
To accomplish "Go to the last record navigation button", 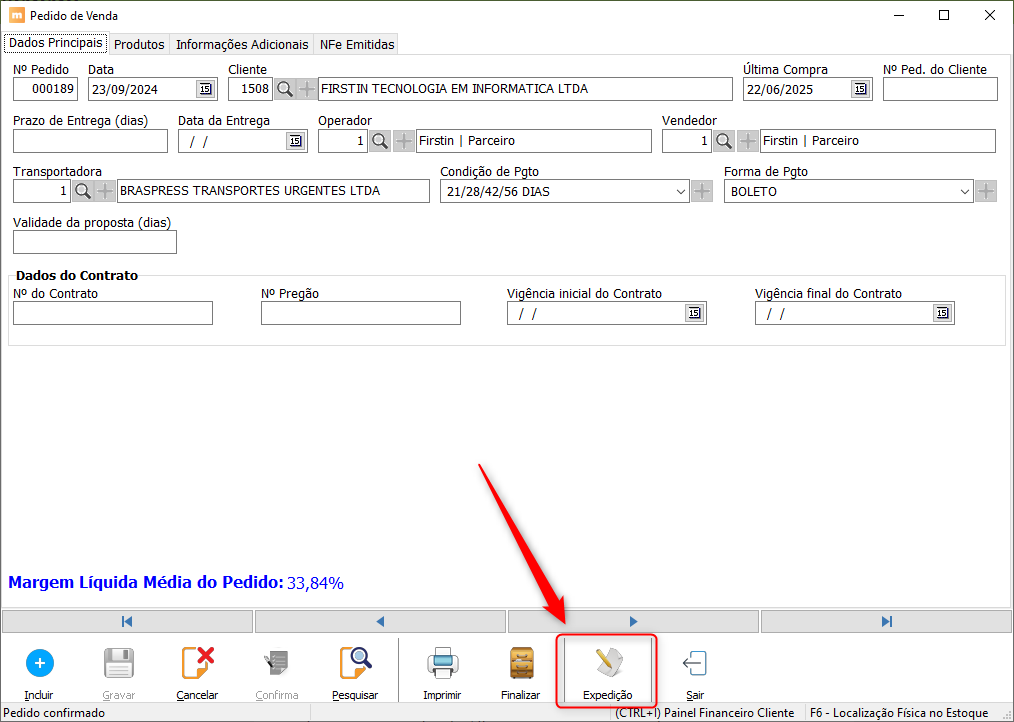I will (886, 621).
